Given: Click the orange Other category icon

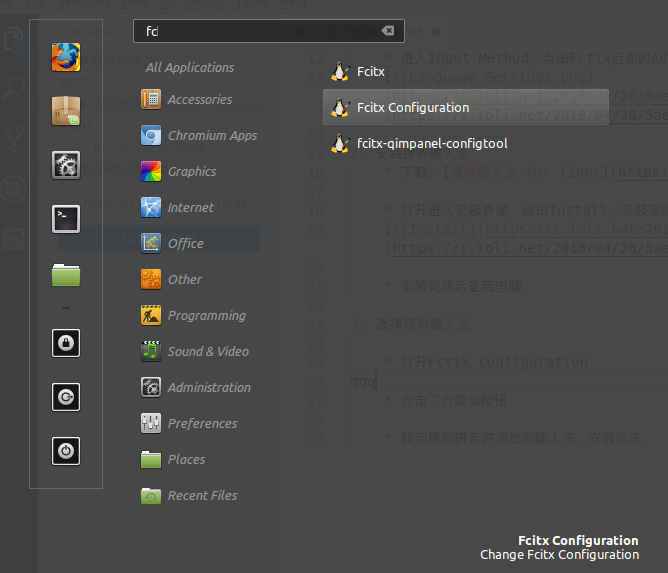Looking at the screenshot, I should click(151, 279).
